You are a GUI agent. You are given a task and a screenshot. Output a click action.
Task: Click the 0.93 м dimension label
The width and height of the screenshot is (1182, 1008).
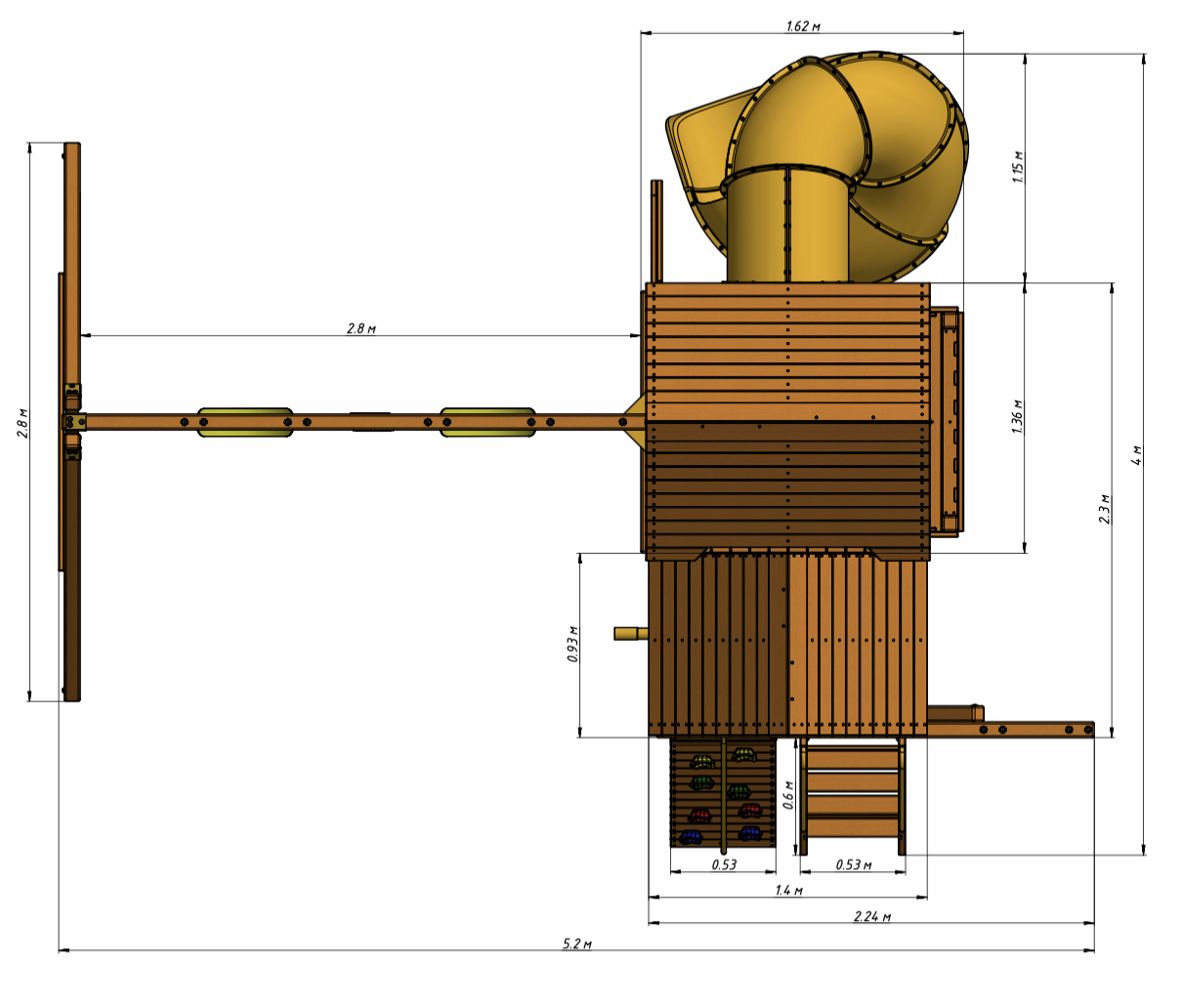[x=573, y=645]
